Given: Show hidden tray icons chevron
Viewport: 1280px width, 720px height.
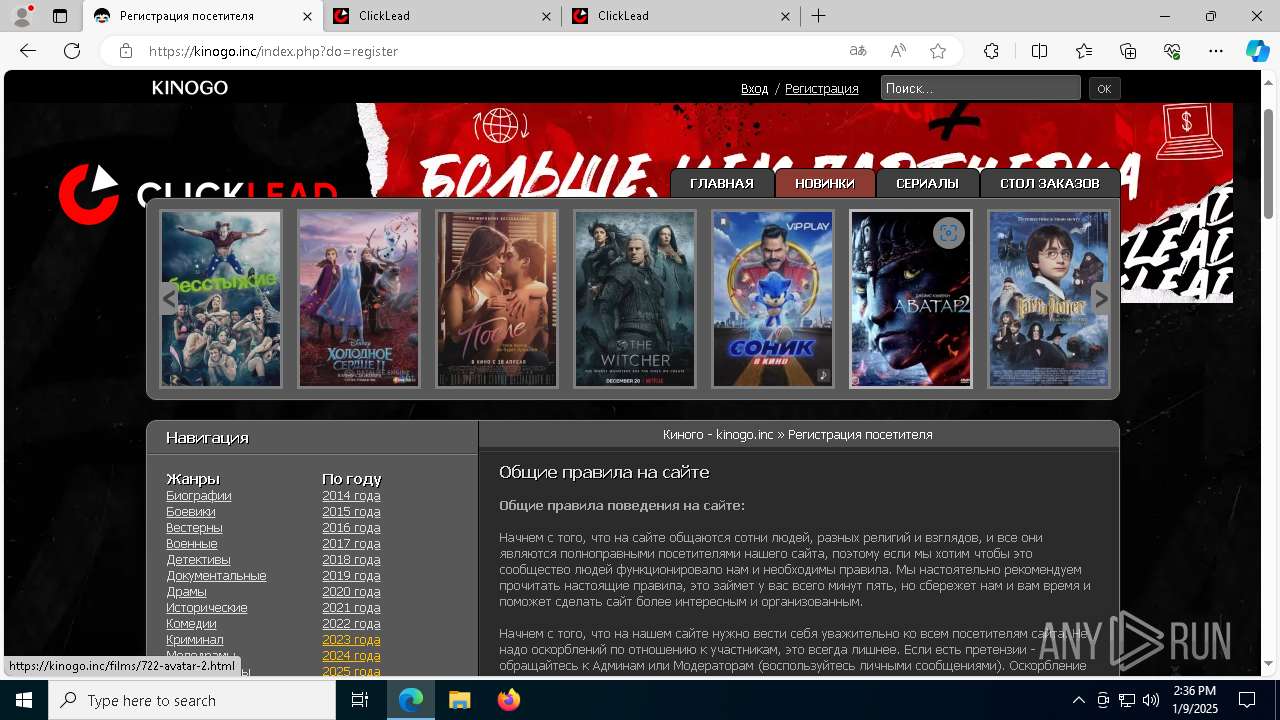Looking at the screenshot, I should coord(1079,700).
